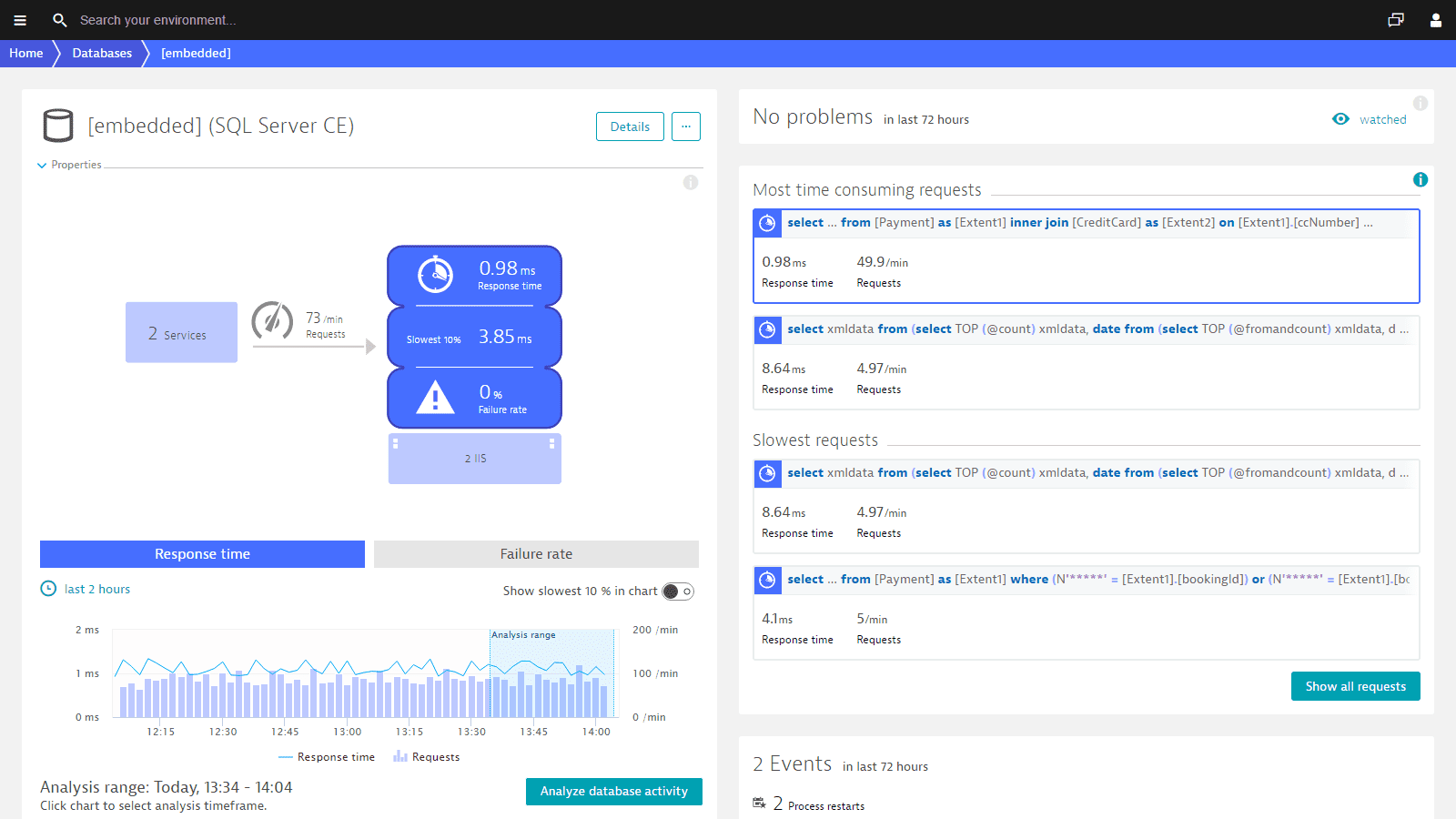Open the 2 Services box

click(181, 333)
